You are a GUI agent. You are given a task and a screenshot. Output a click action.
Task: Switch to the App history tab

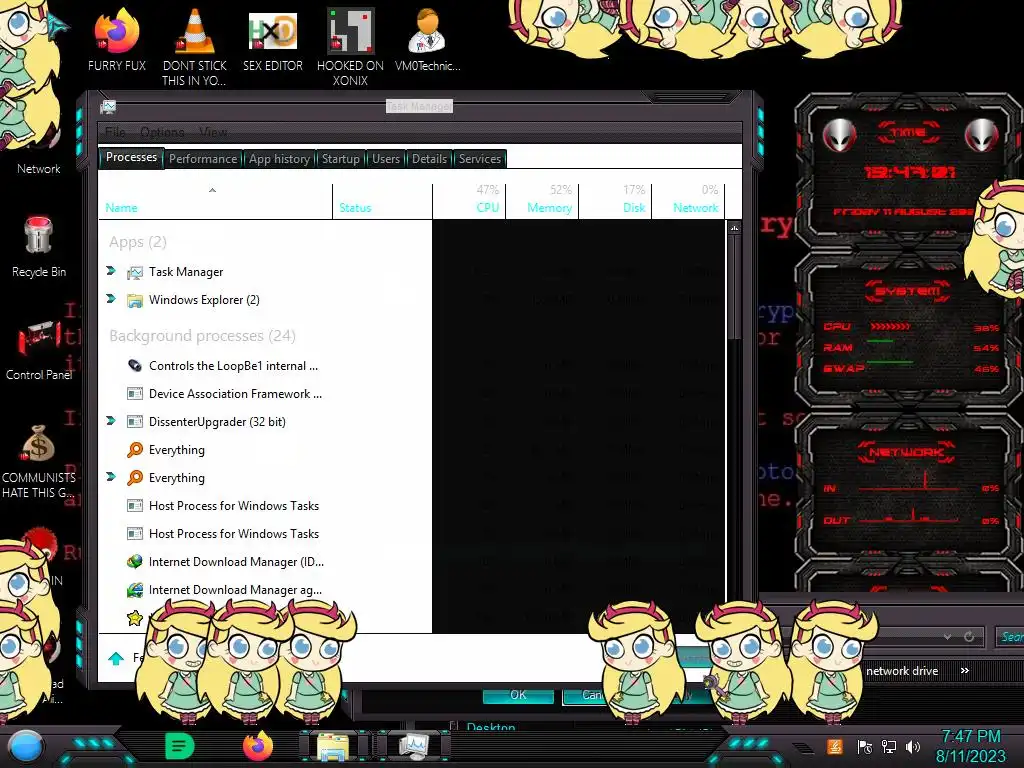280,159
